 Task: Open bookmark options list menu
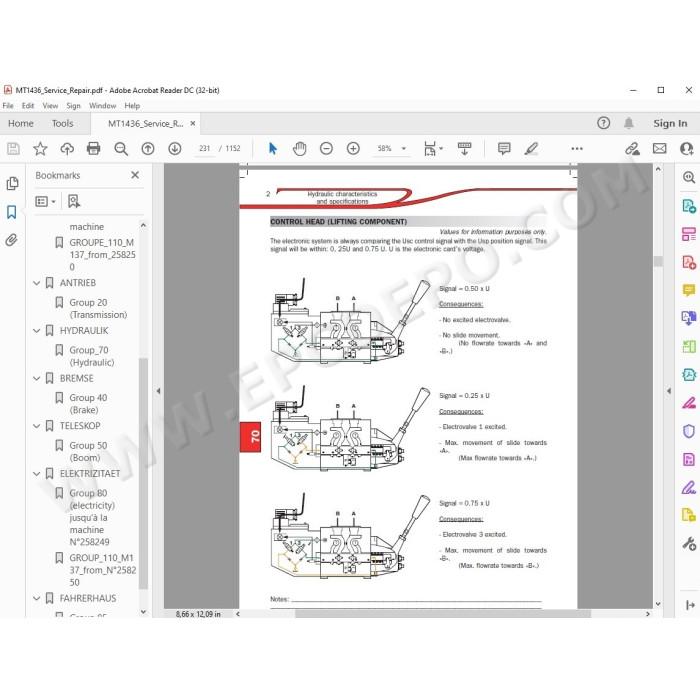coord(45,201)
